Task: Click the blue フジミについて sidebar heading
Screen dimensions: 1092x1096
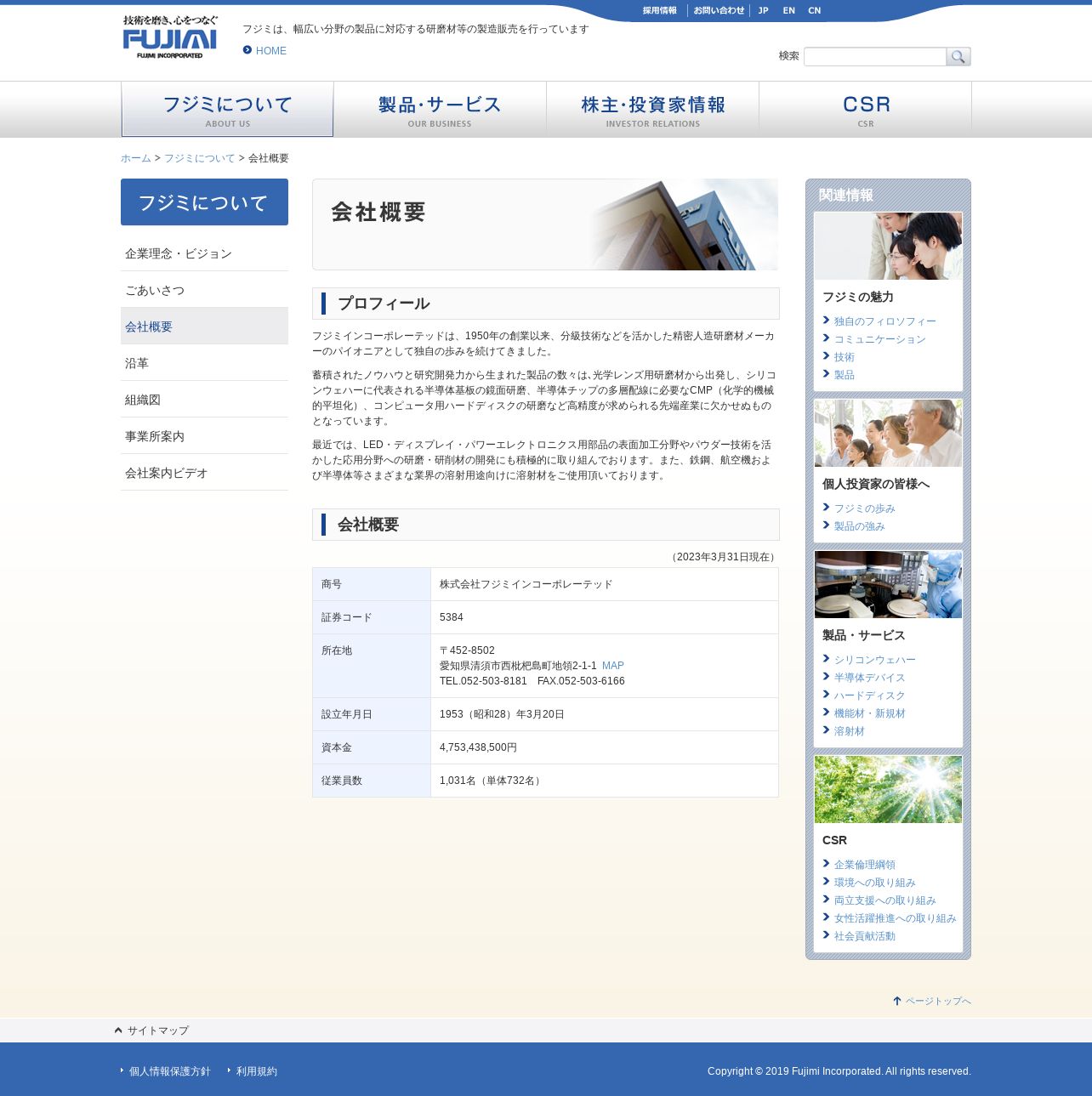Action: point(204,202)
